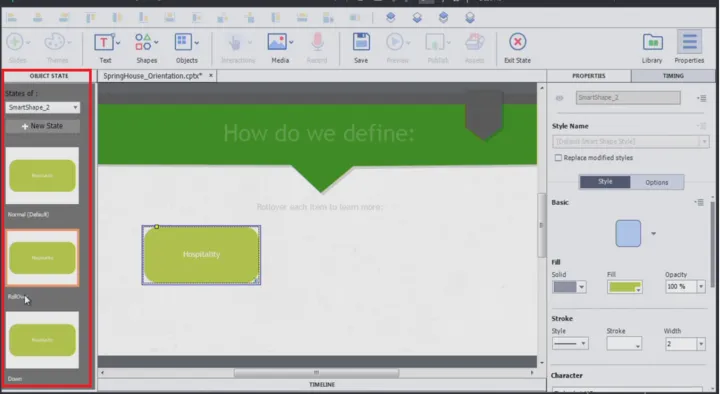Open the Themes palette icon
Screen dimensions: 720x394
[x=55, y=42]
